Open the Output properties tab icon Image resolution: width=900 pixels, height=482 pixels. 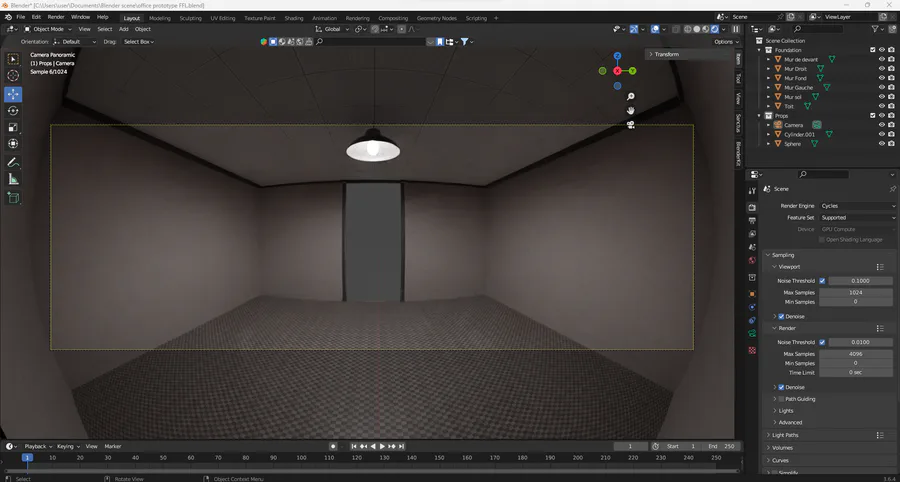tap(752, 221)
